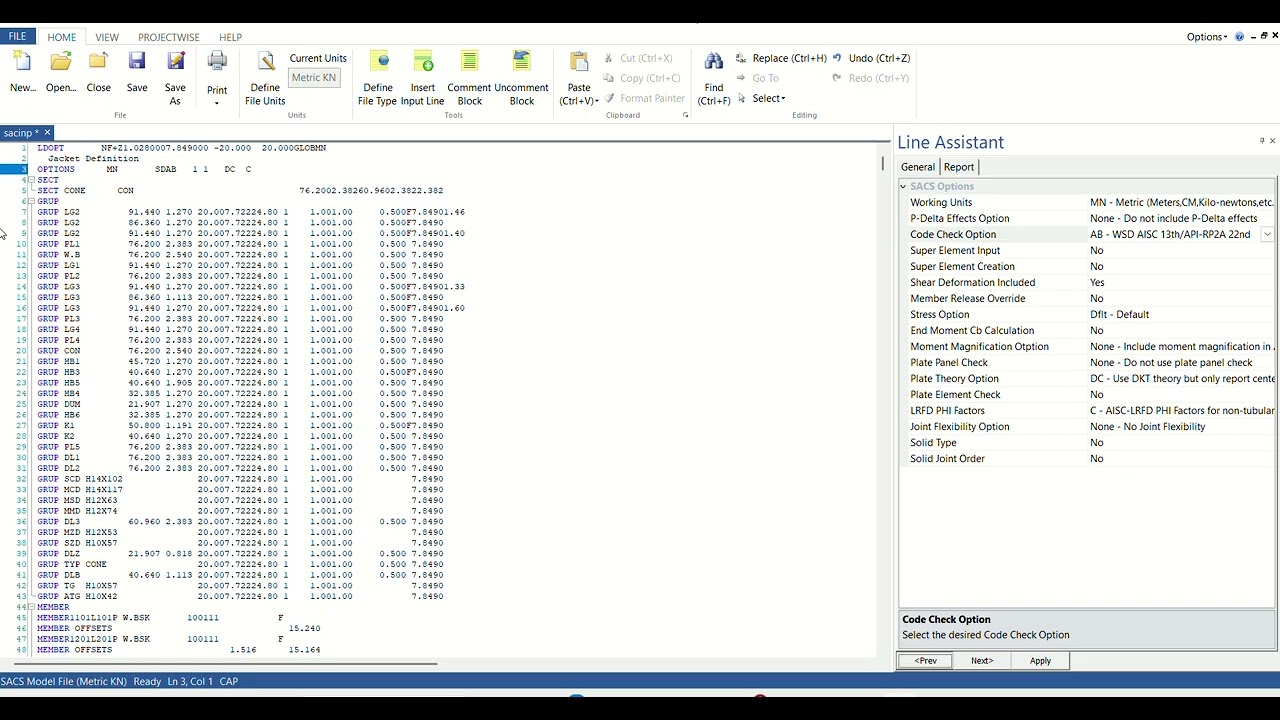Select the Plate Theory Option value
The width and height of the screenshot is (1280, 720).
click(x=1181, y=378)
